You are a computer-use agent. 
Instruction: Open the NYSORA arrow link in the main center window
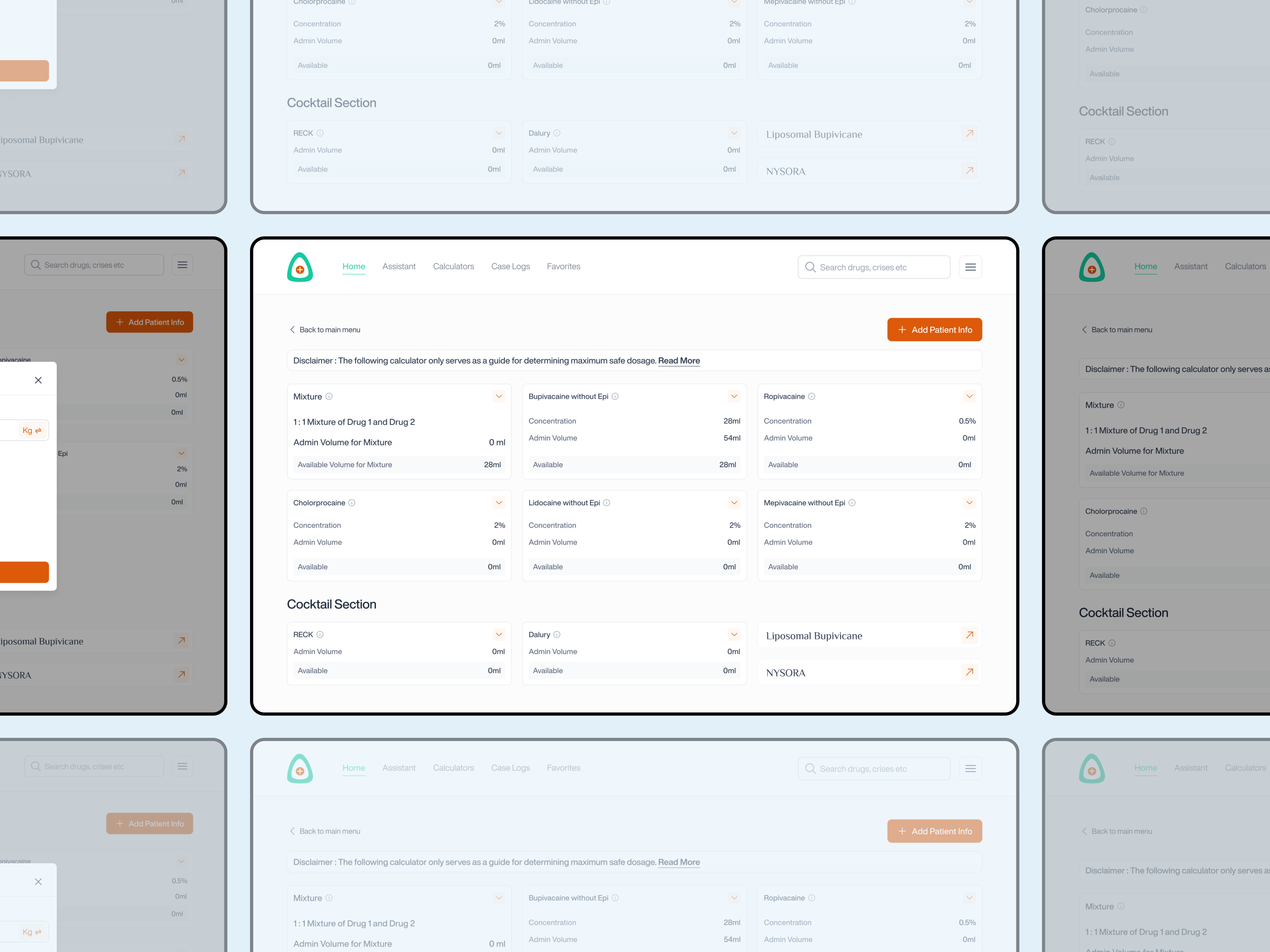click(x=969, y=672)
